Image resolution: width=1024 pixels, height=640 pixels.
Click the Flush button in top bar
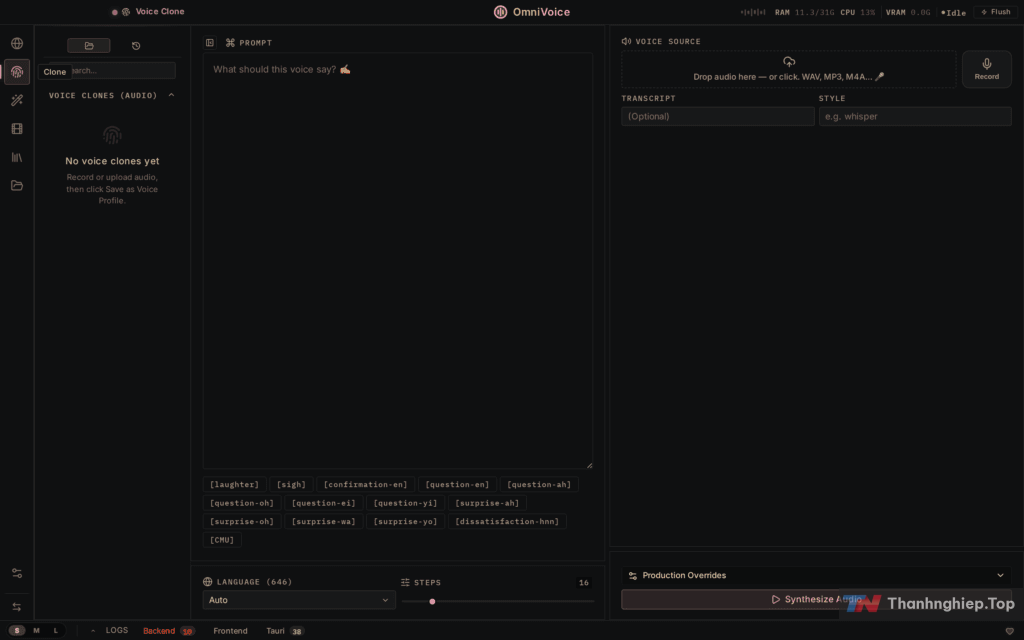tap(996, 12)
